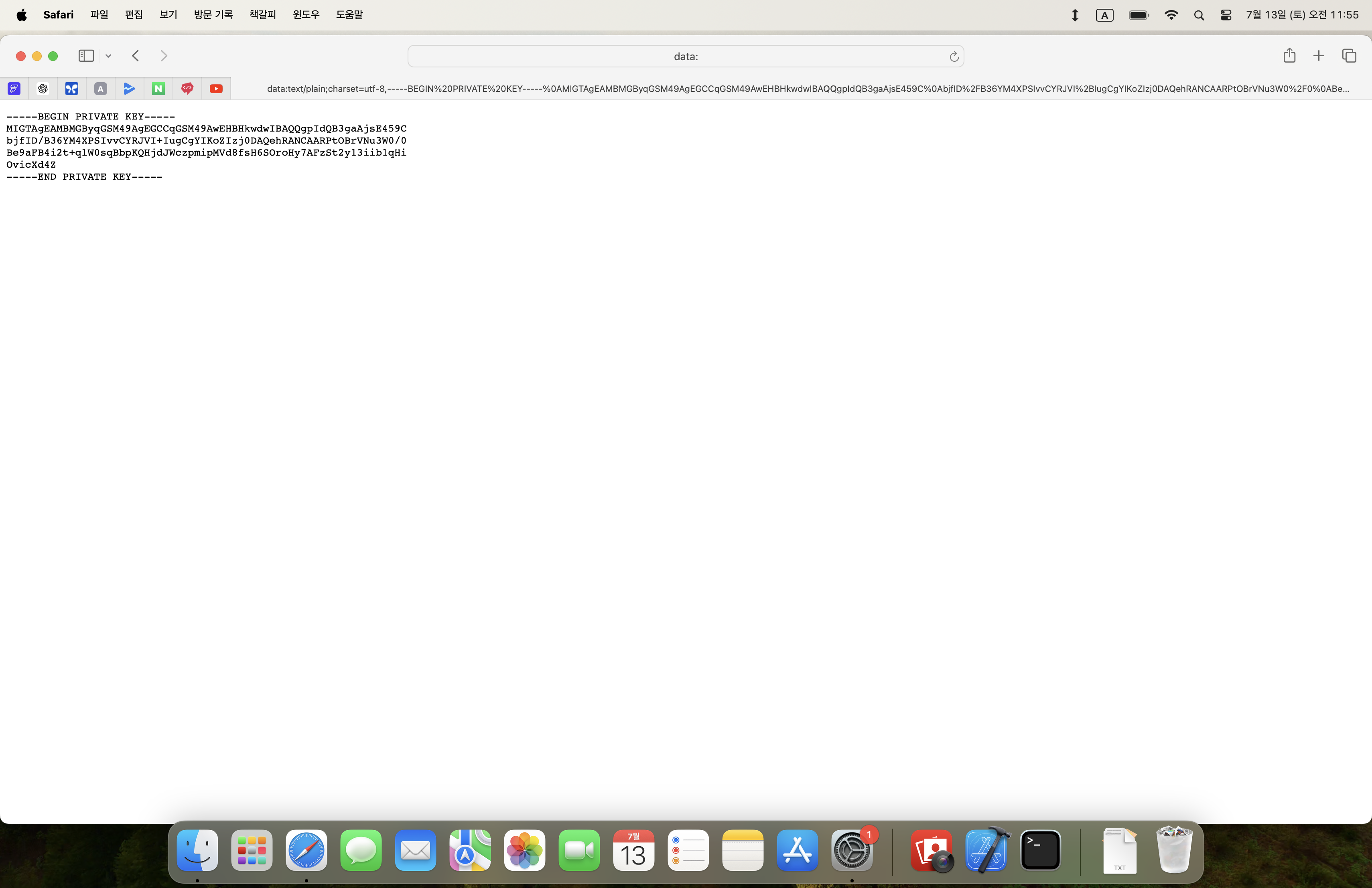Open Mail from the Dock
The width and height of the screenshot is (1372, 888).
click(415, 850)
